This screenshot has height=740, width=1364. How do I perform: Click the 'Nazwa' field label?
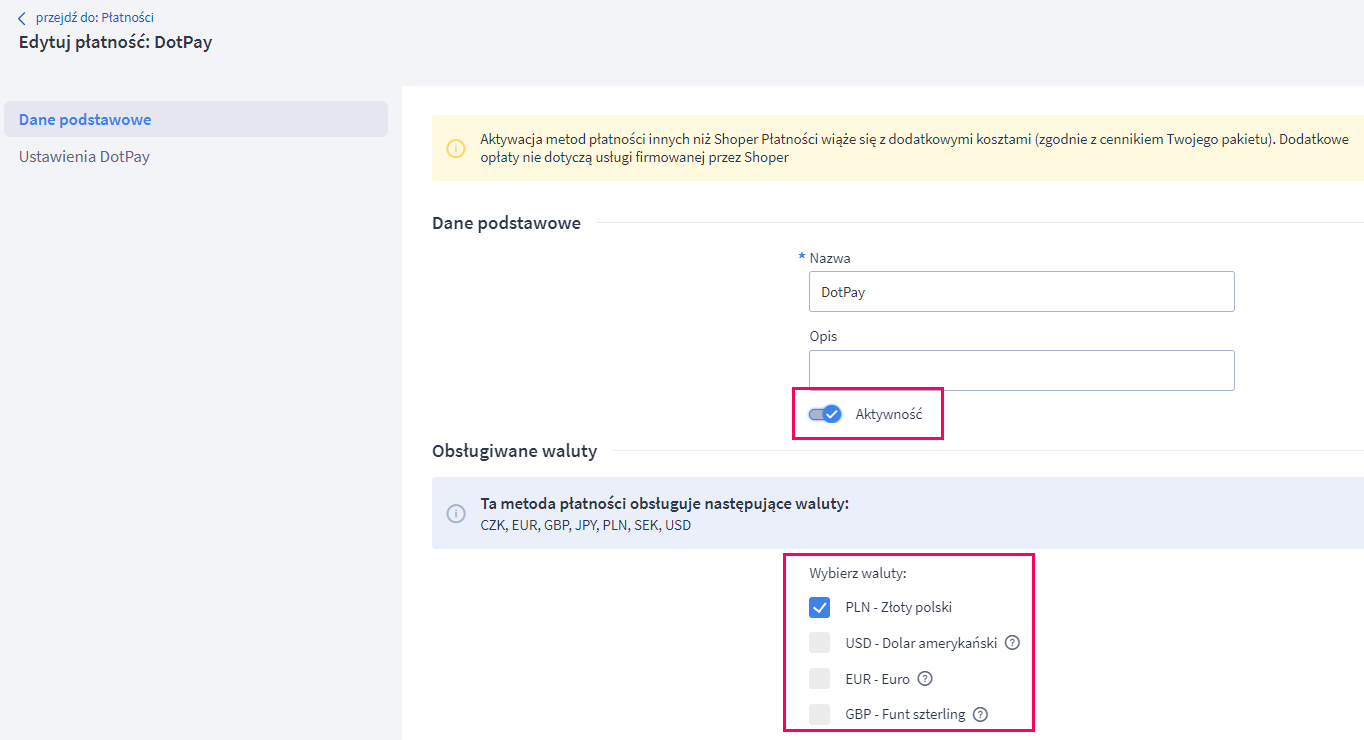coord(830,258)
